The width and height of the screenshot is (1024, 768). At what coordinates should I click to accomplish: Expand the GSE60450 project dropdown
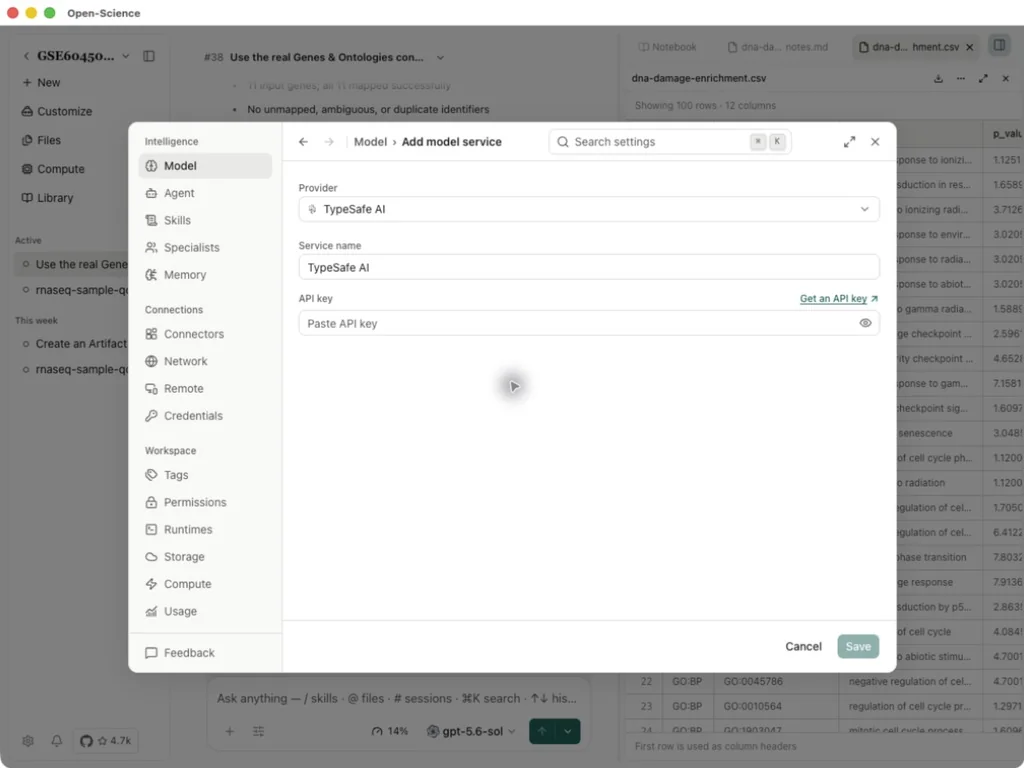tap(126, 56)
